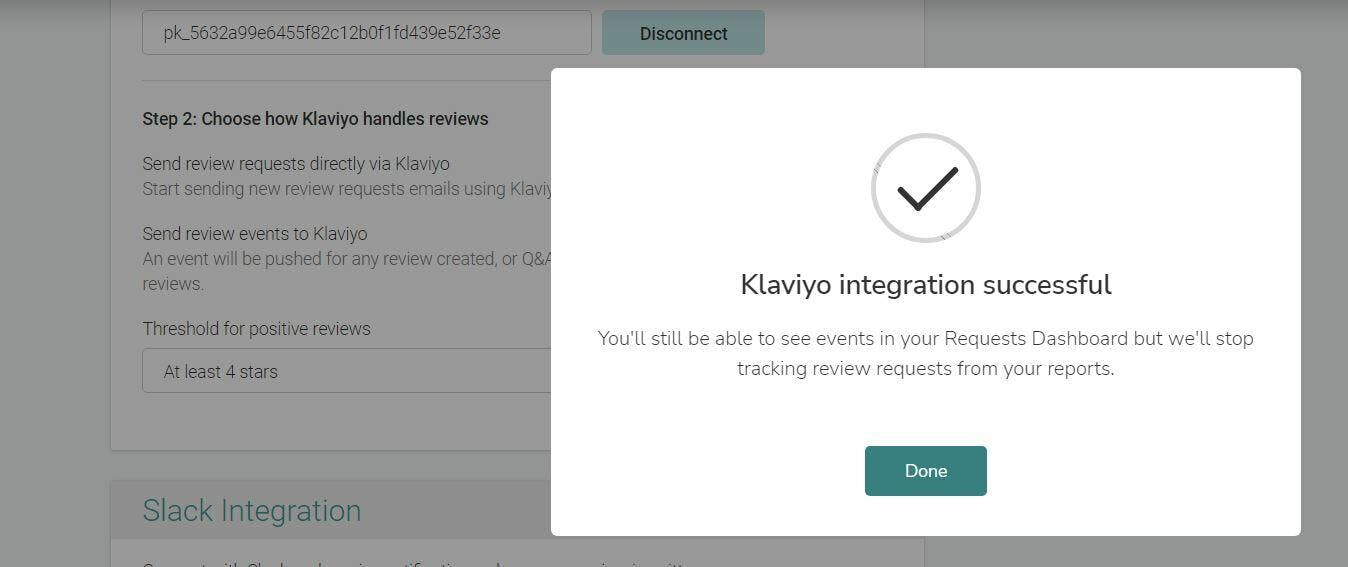This screenshot has width=1348, height=567.
Task: Click the Slack Integration section header
Action: (x=252, y=510)
